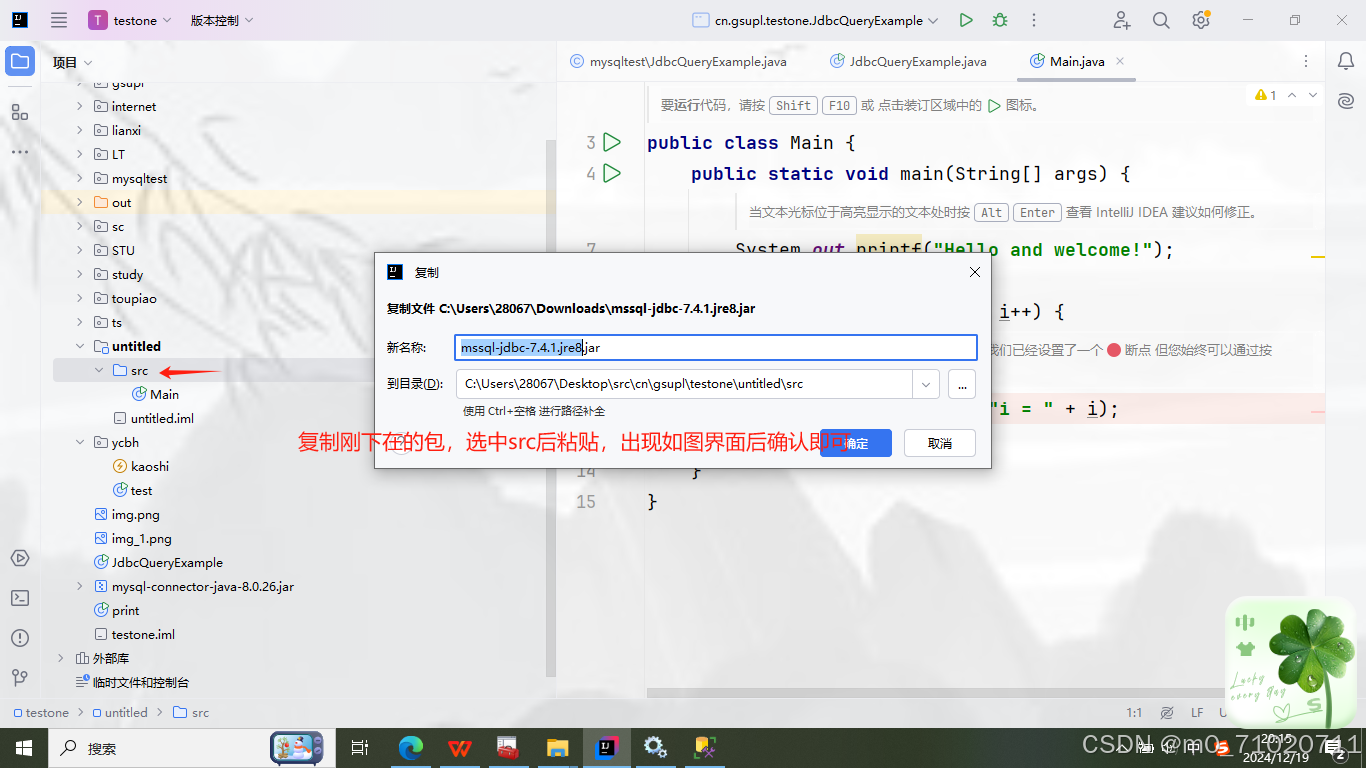Collapse the ycbh folder node
Screen dimensions: 1366x768
pyautogui.click(x=80, y=442)
